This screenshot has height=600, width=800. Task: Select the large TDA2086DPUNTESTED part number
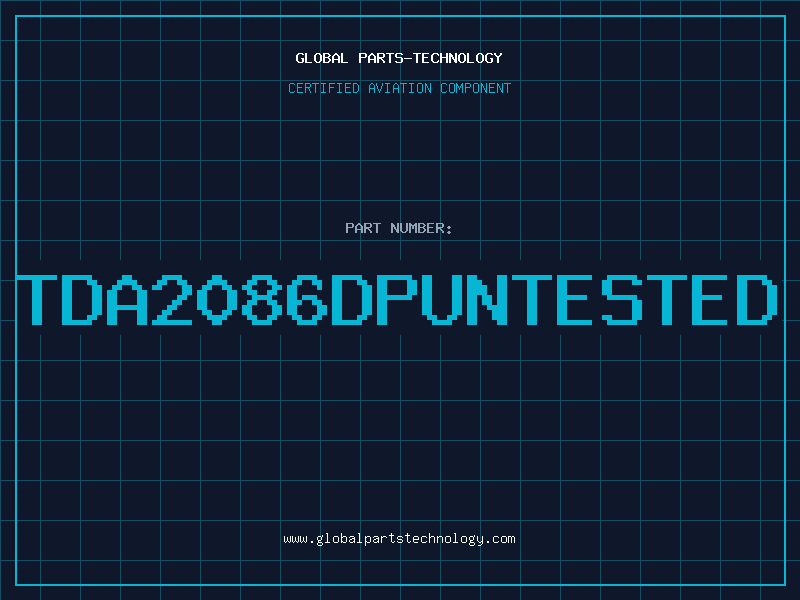[397, 299]
